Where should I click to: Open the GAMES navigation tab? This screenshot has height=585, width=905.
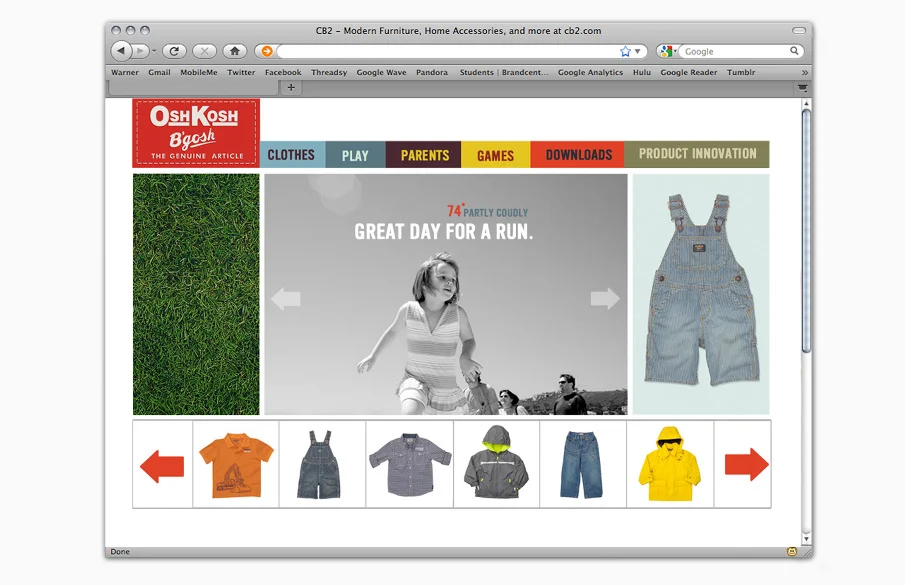pyautogui.click(x=495, y=155)
